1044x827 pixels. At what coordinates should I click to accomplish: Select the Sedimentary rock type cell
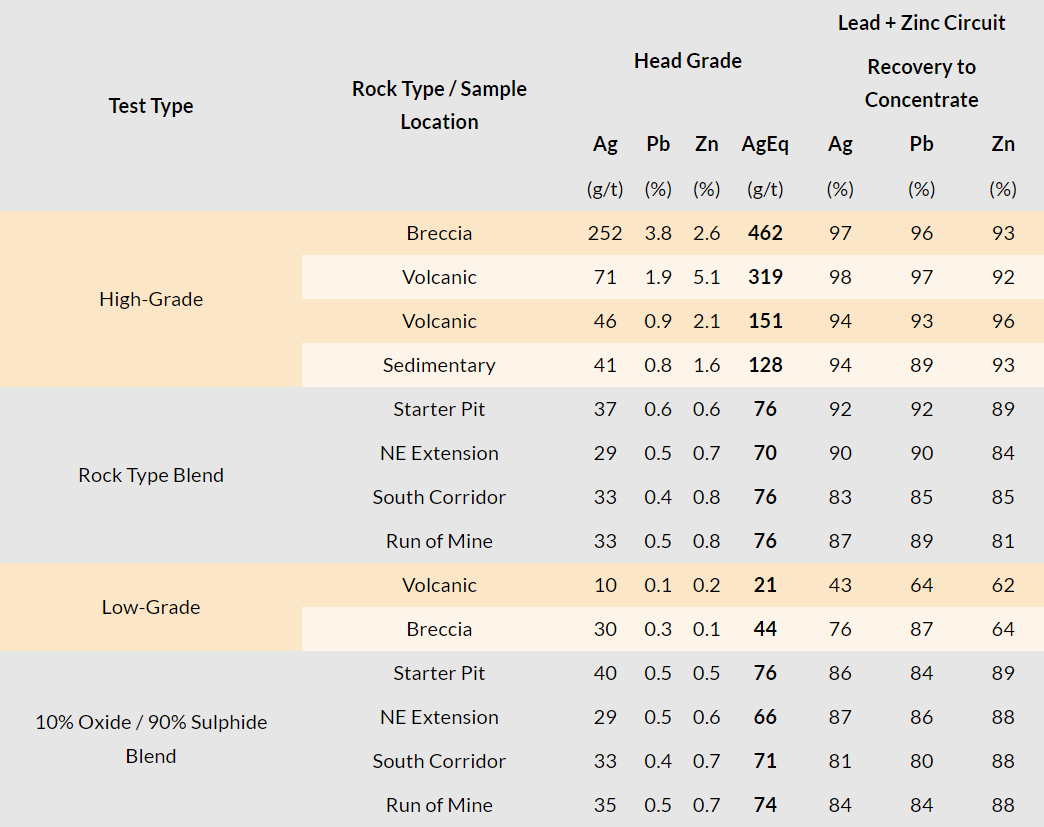439,365
